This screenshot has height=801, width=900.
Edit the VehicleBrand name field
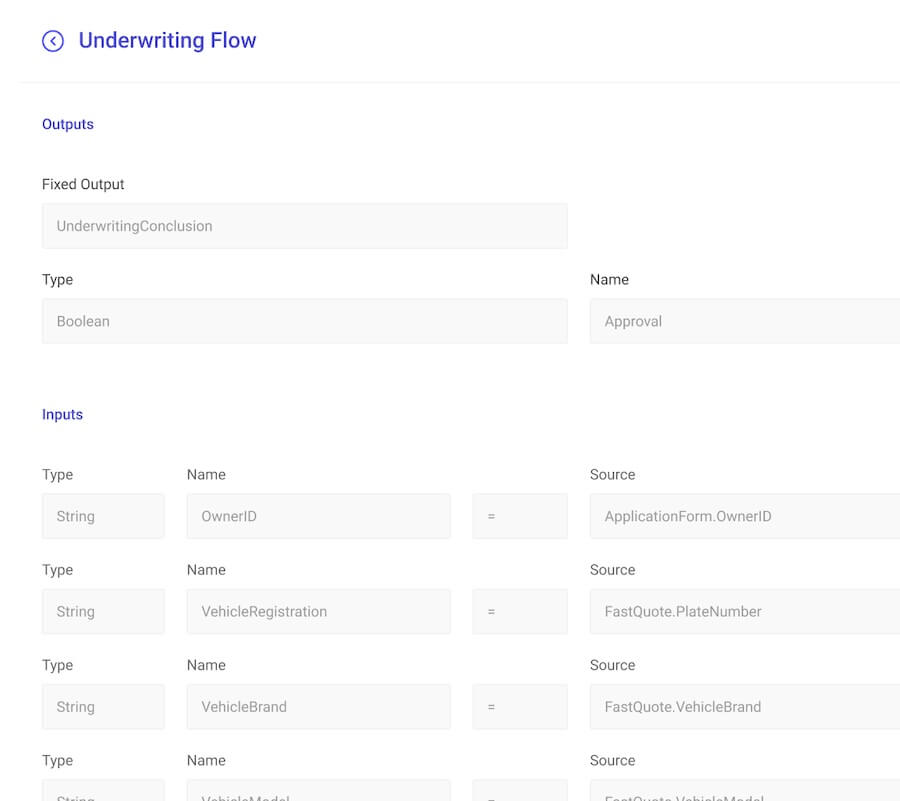(319, 707)
